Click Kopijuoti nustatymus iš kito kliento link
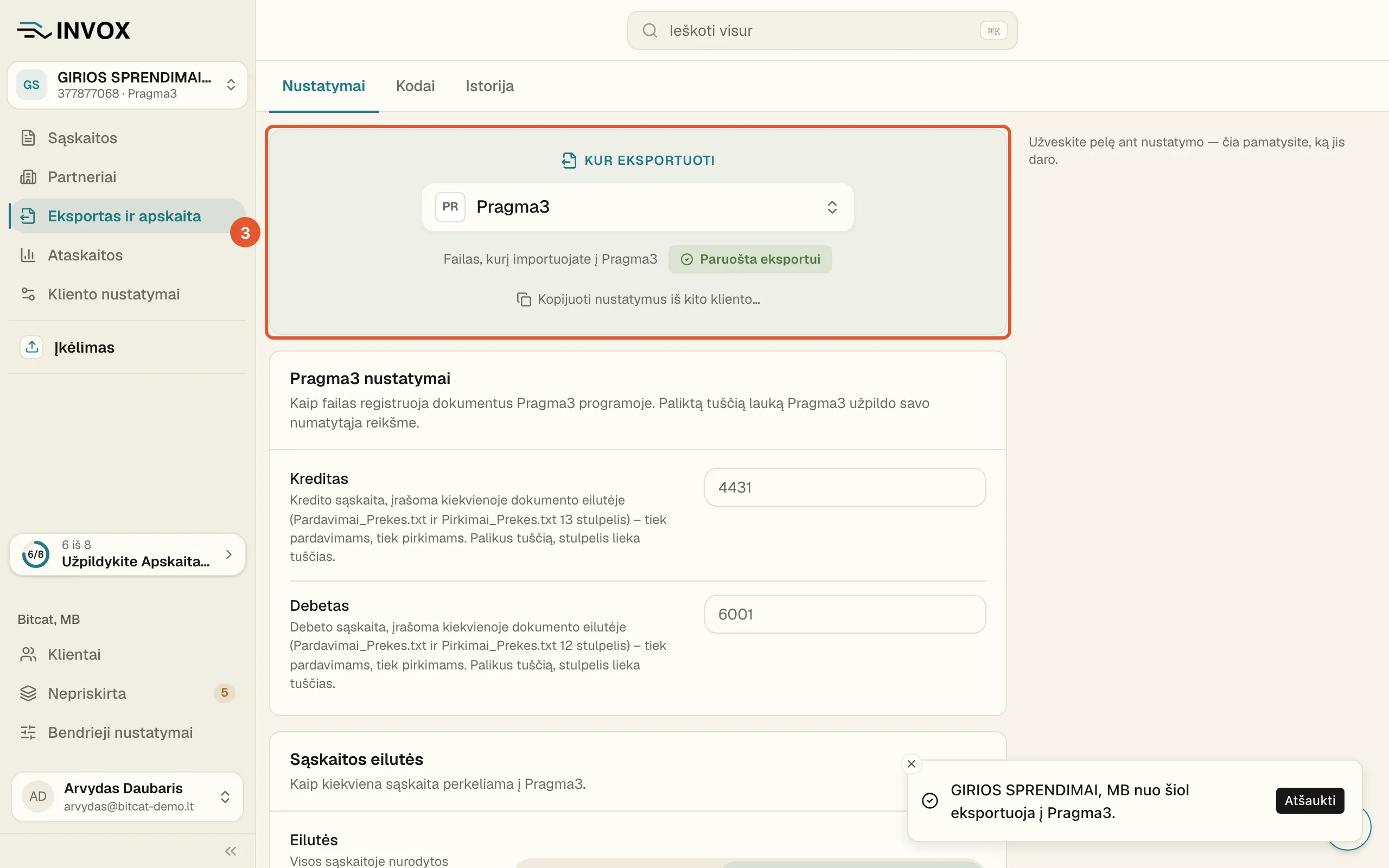 pyautogui.click(x=638, y=299)
